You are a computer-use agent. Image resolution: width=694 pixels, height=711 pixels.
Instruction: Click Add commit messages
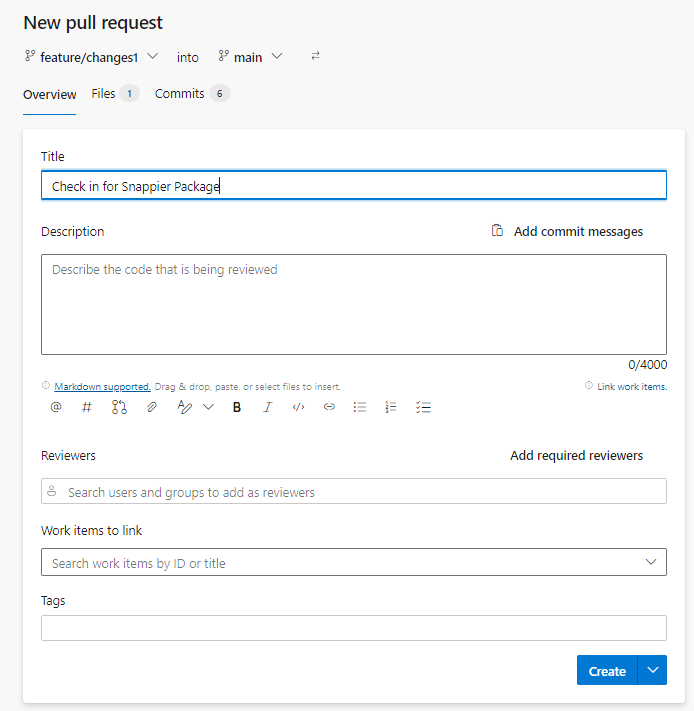coord(578,231)
